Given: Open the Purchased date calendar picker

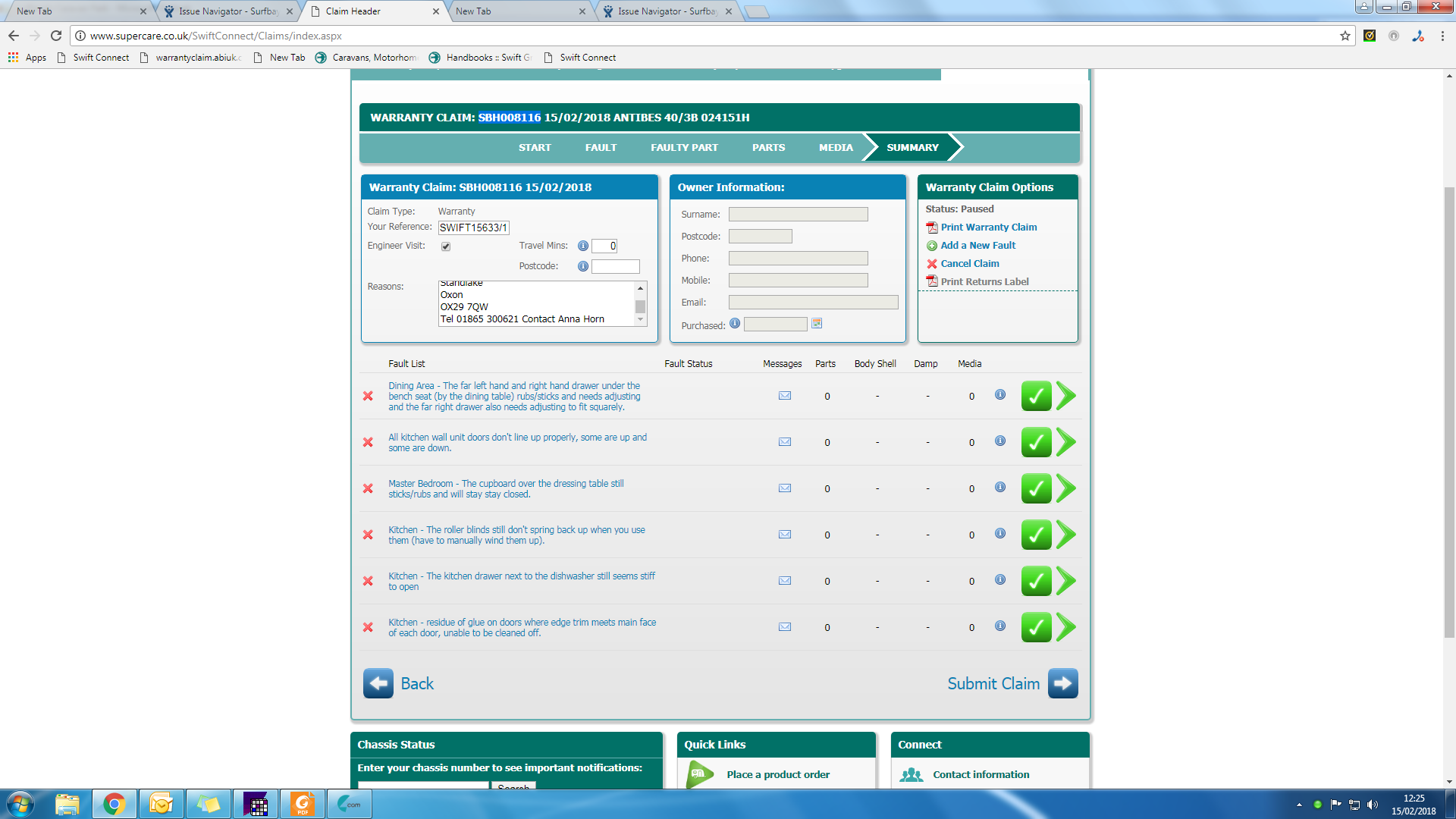Looking at the screenshot, I should (817, 324).
